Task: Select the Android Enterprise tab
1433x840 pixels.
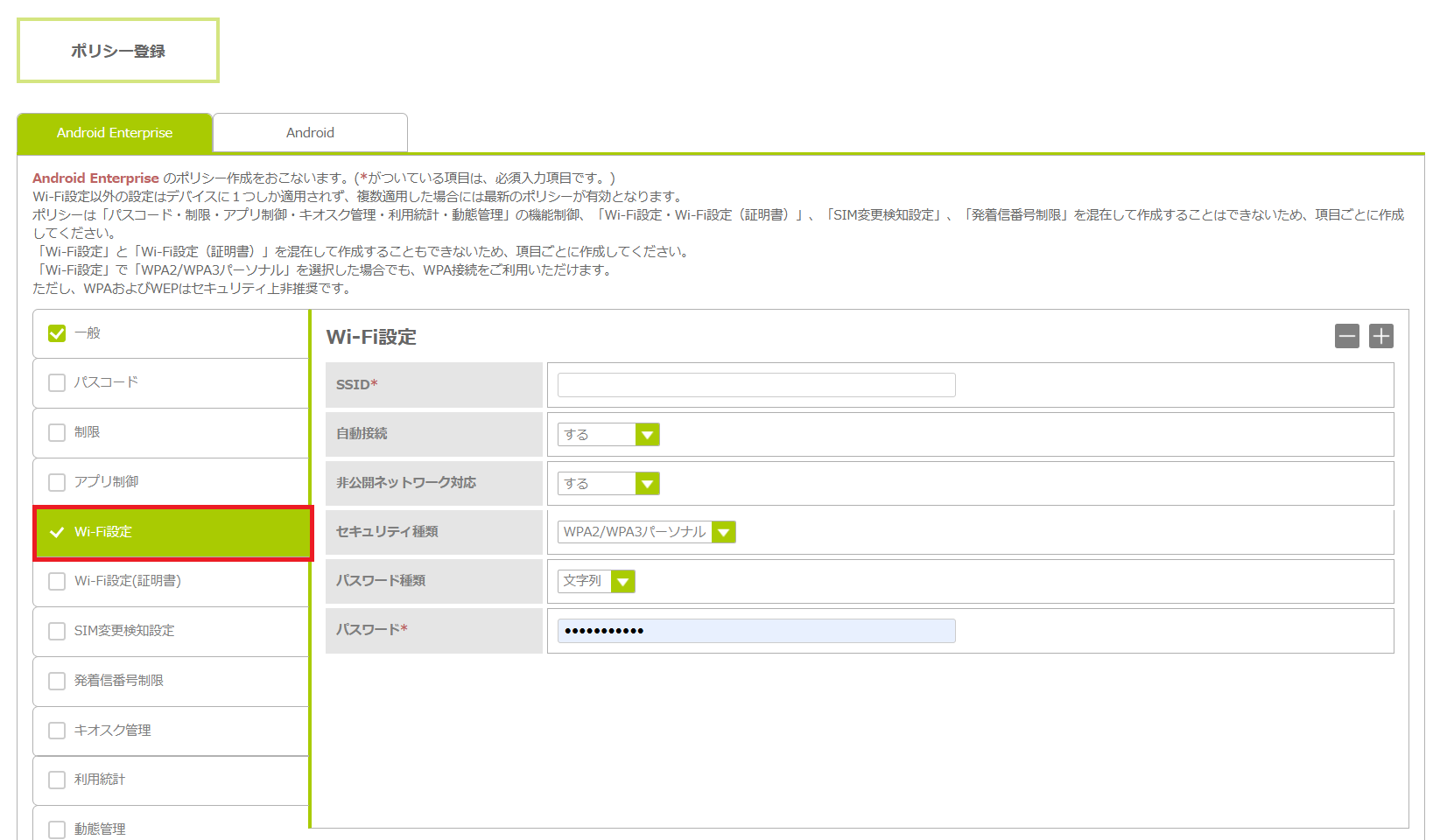Action: pyautogui.click(x=115, y=133)
